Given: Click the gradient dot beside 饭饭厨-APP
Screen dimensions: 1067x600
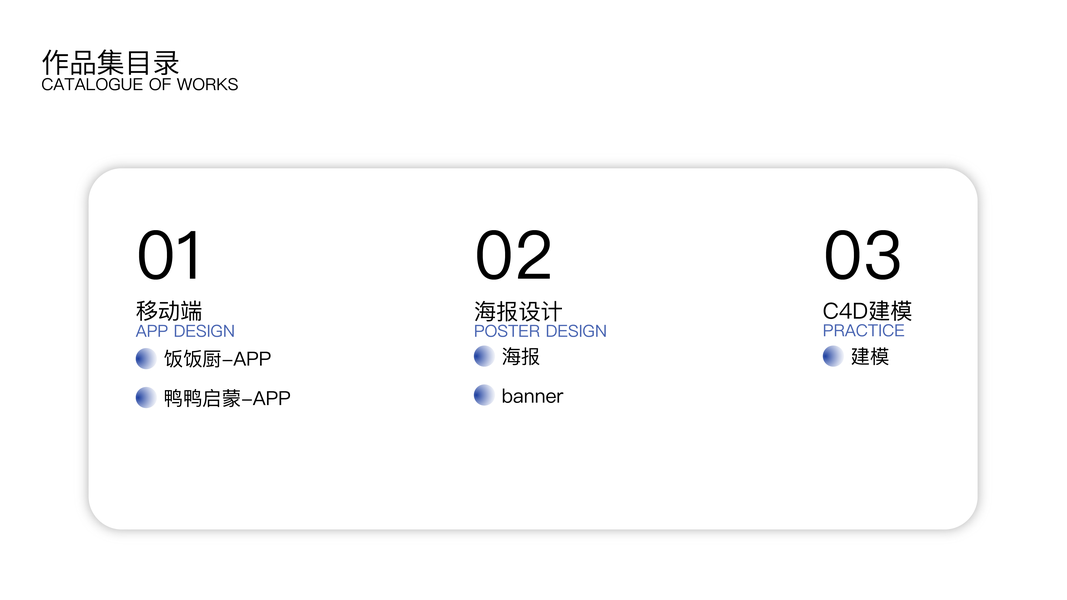Looking at the screenshot, I should (146, 358).
